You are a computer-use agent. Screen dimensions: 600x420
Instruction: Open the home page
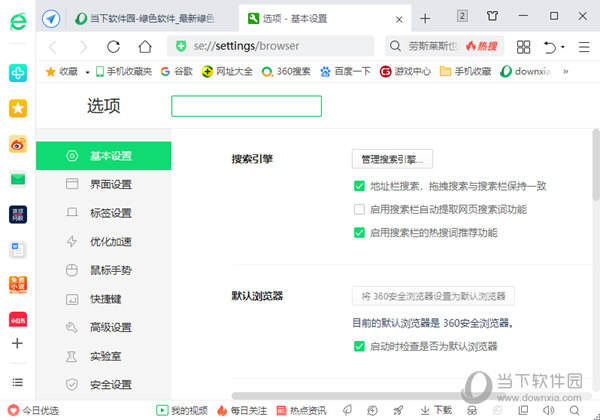pyautogui.click(x=145, y=47)
